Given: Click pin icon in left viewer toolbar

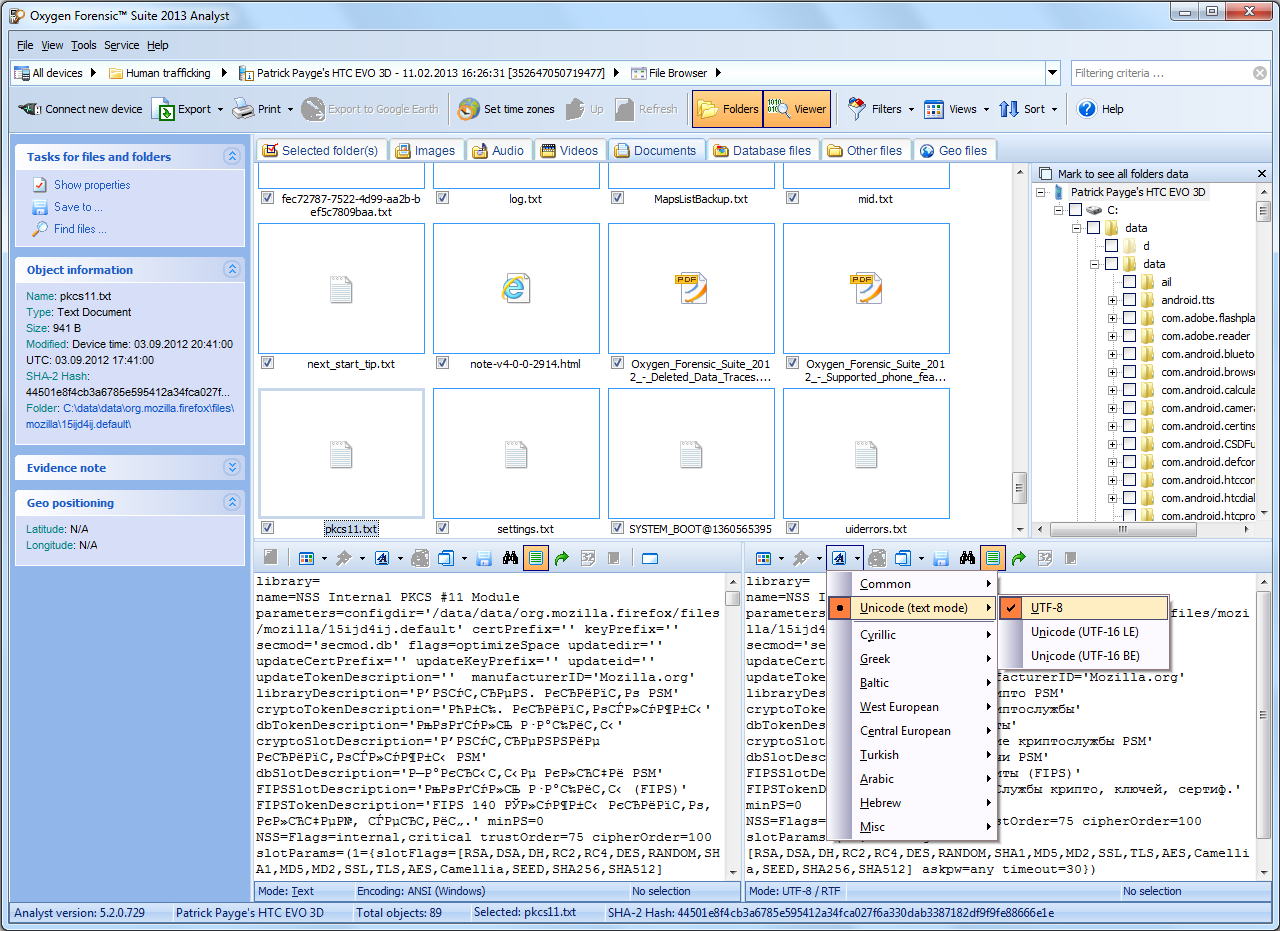Looking at the screenshot, I should pos(344,558).
